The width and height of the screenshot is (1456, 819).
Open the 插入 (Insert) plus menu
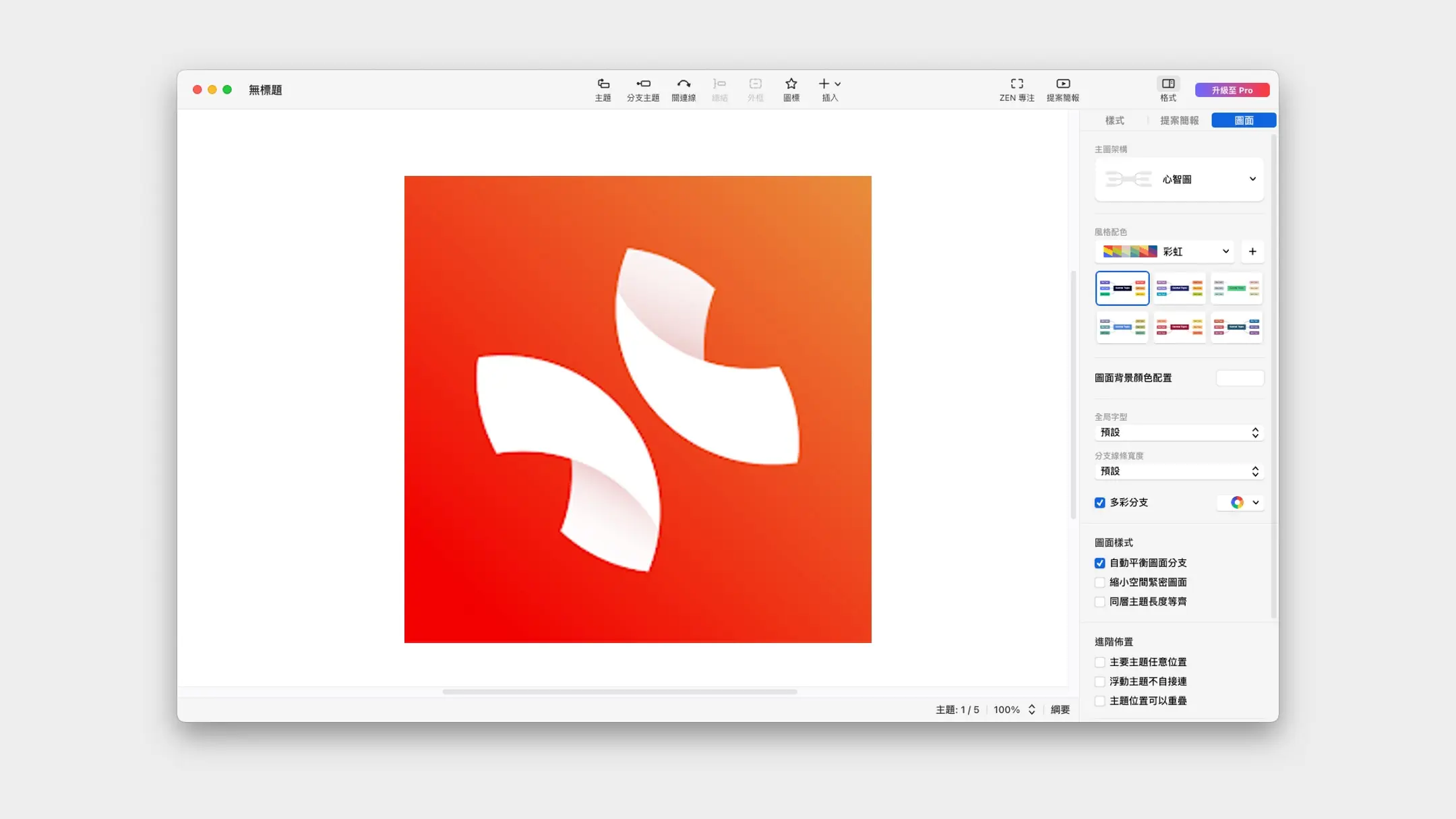pos(830,90)
